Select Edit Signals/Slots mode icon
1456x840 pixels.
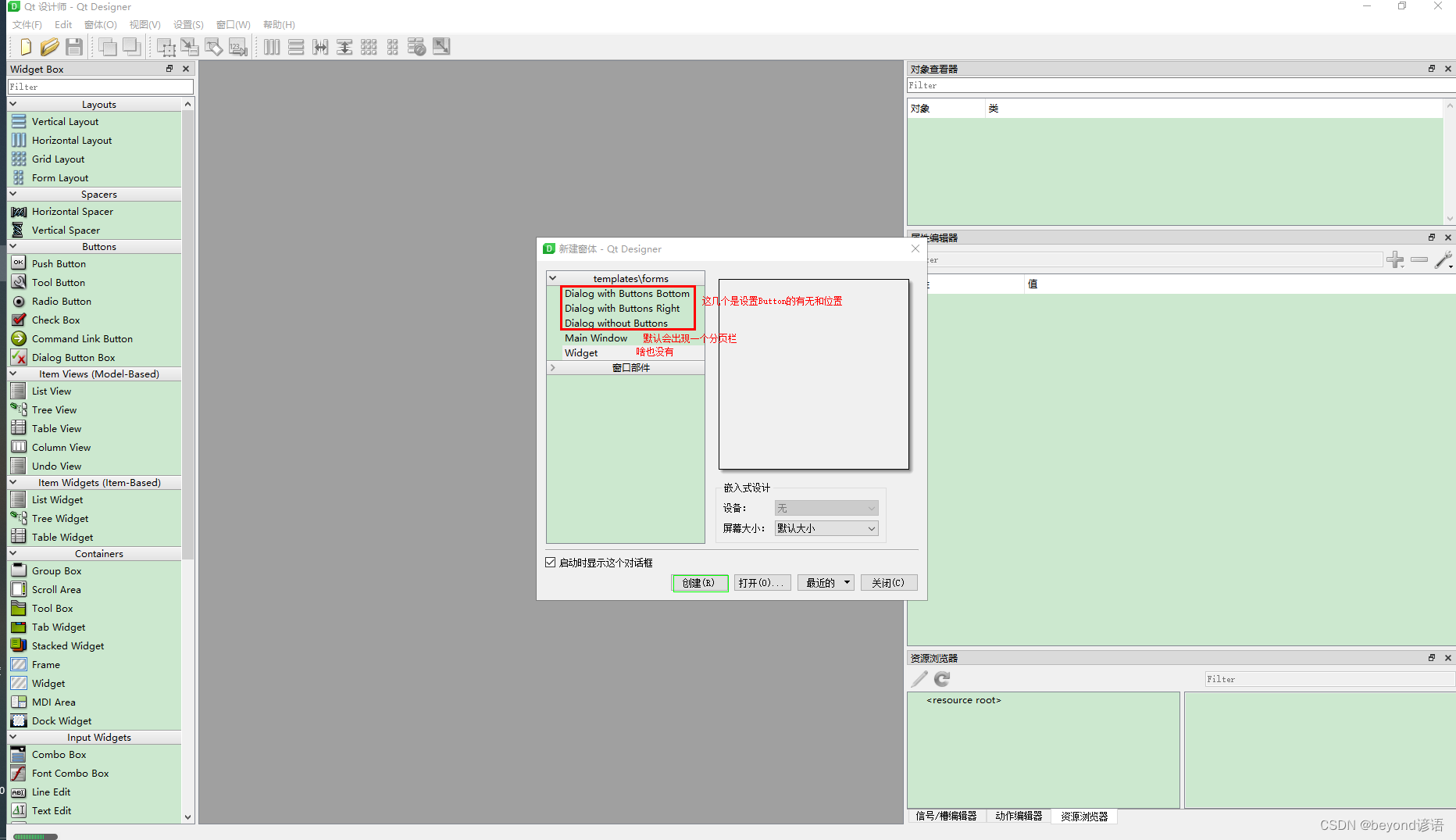(190, 47)
